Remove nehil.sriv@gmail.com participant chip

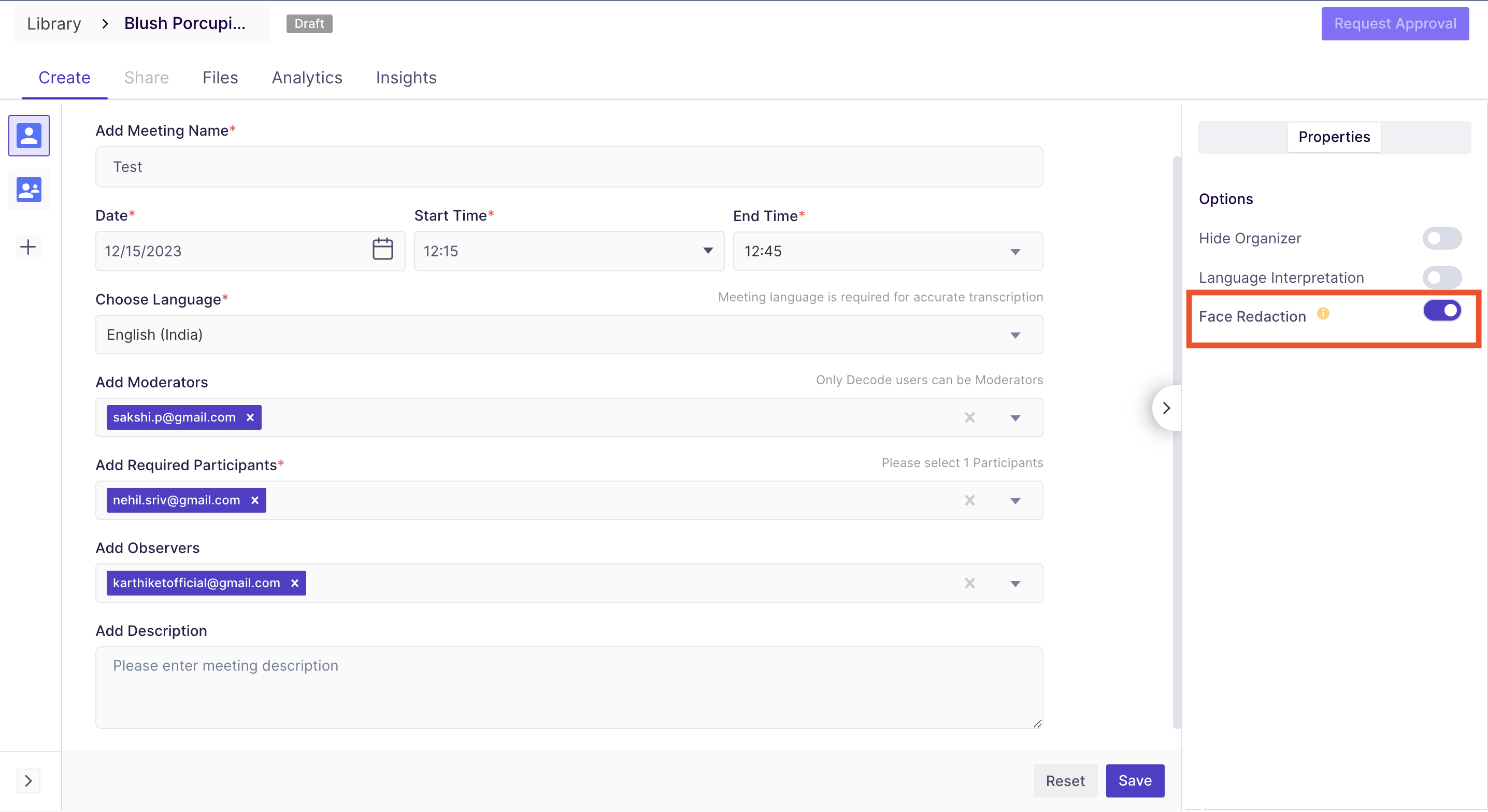point(255,500)
